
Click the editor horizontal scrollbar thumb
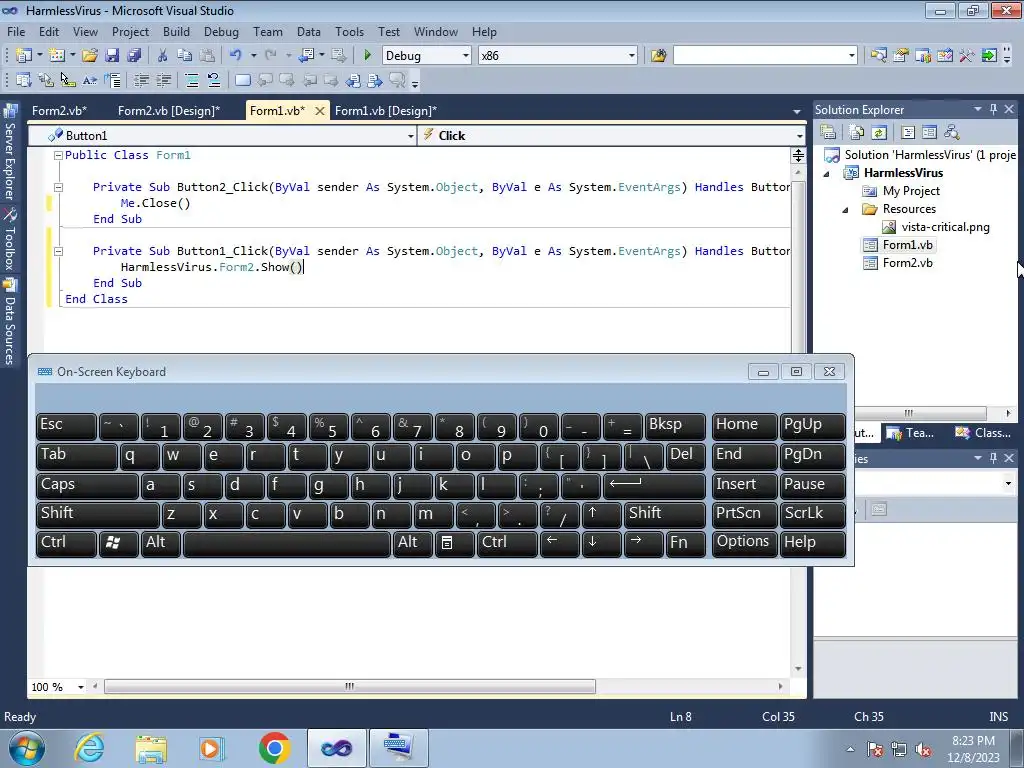pos(350,687)
